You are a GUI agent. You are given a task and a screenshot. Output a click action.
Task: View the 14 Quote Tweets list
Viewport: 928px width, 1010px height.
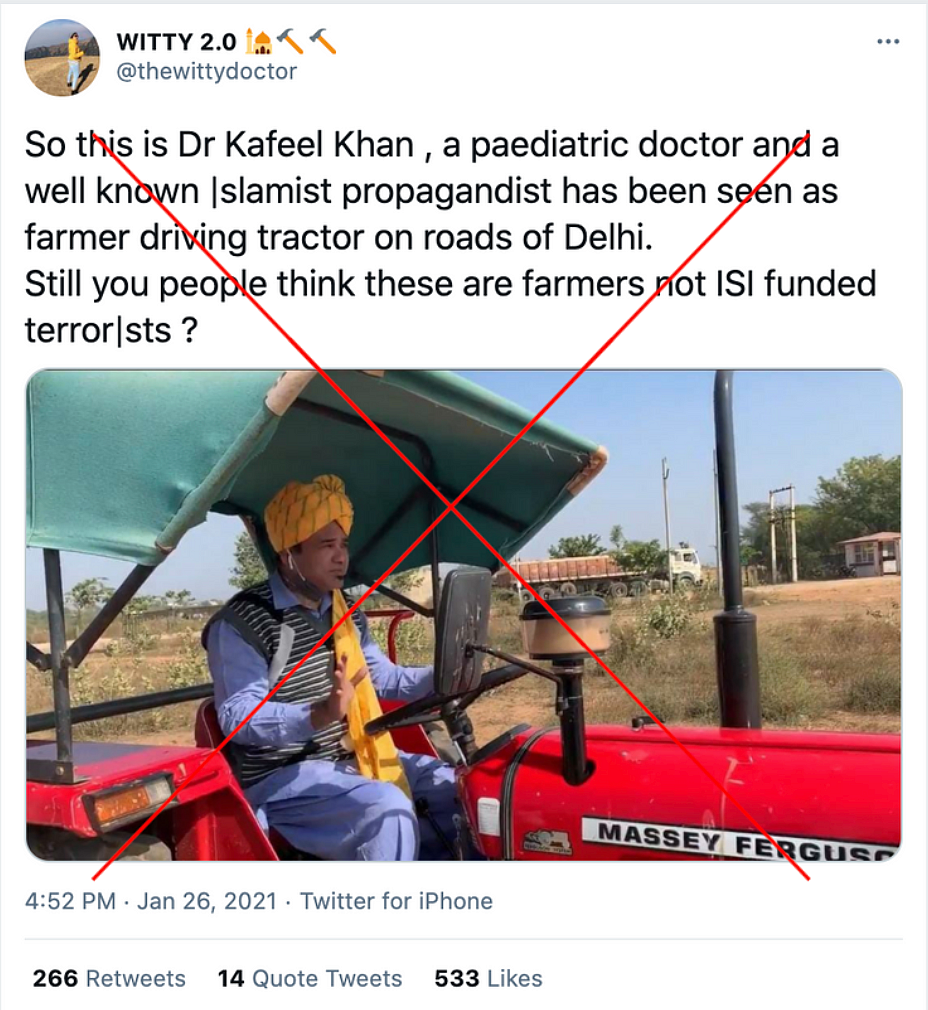pyautogui.click(x=310, y=978)
